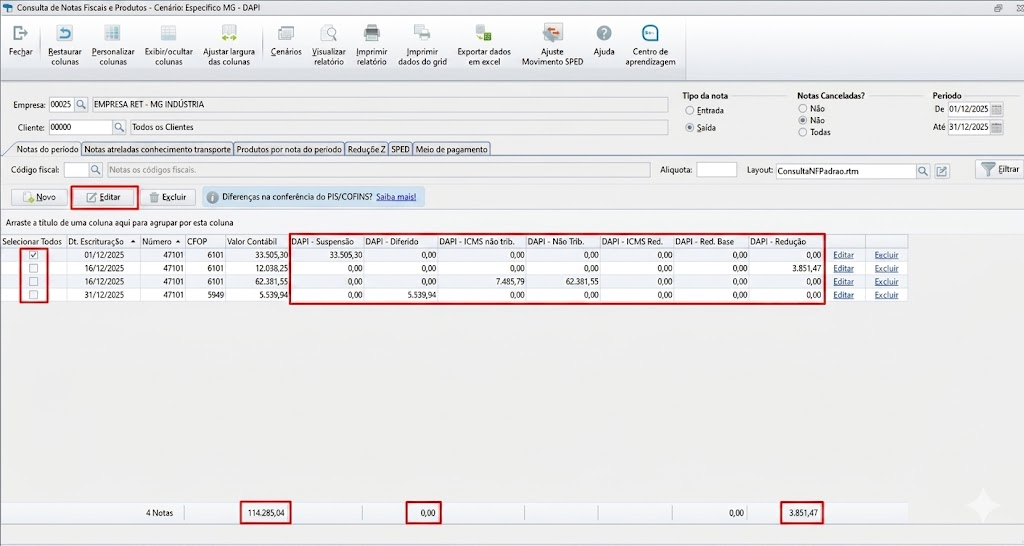The height and width of the screenshot is (546, 1024).
Task: Select Todas for Notas Canceladas
Action: coord(803,132)
